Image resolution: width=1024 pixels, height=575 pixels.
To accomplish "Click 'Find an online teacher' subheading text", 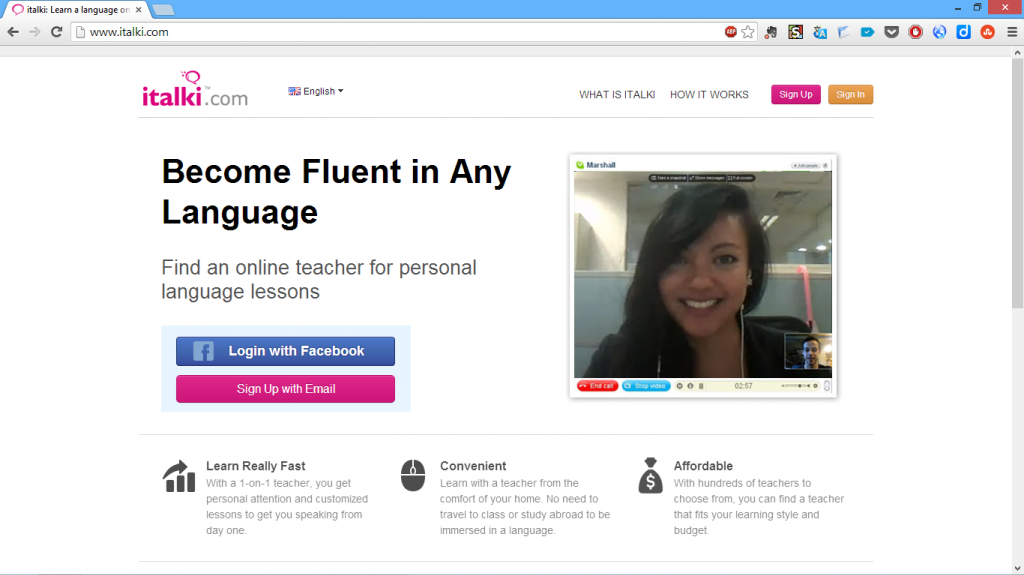I will tap(319, 279).
